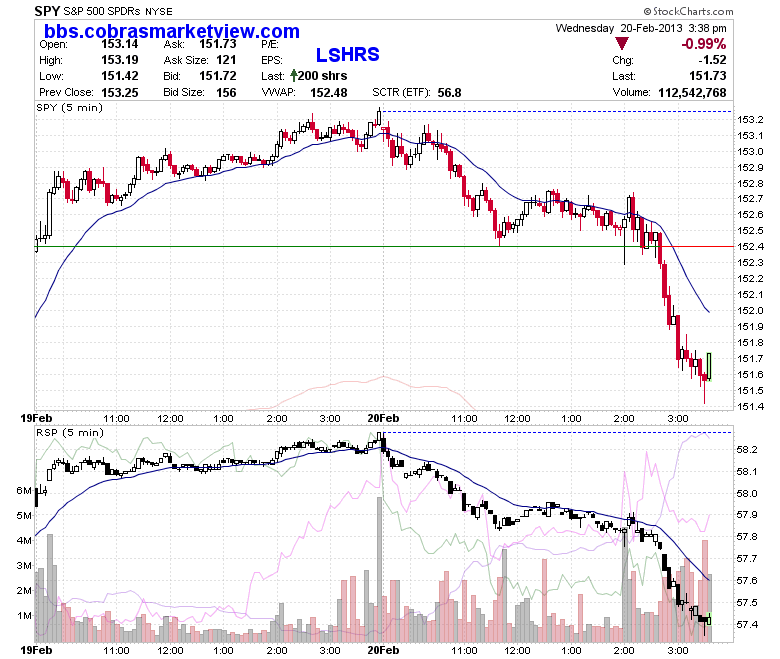Click the SPY (5 min) chart label

coord(69,107)
